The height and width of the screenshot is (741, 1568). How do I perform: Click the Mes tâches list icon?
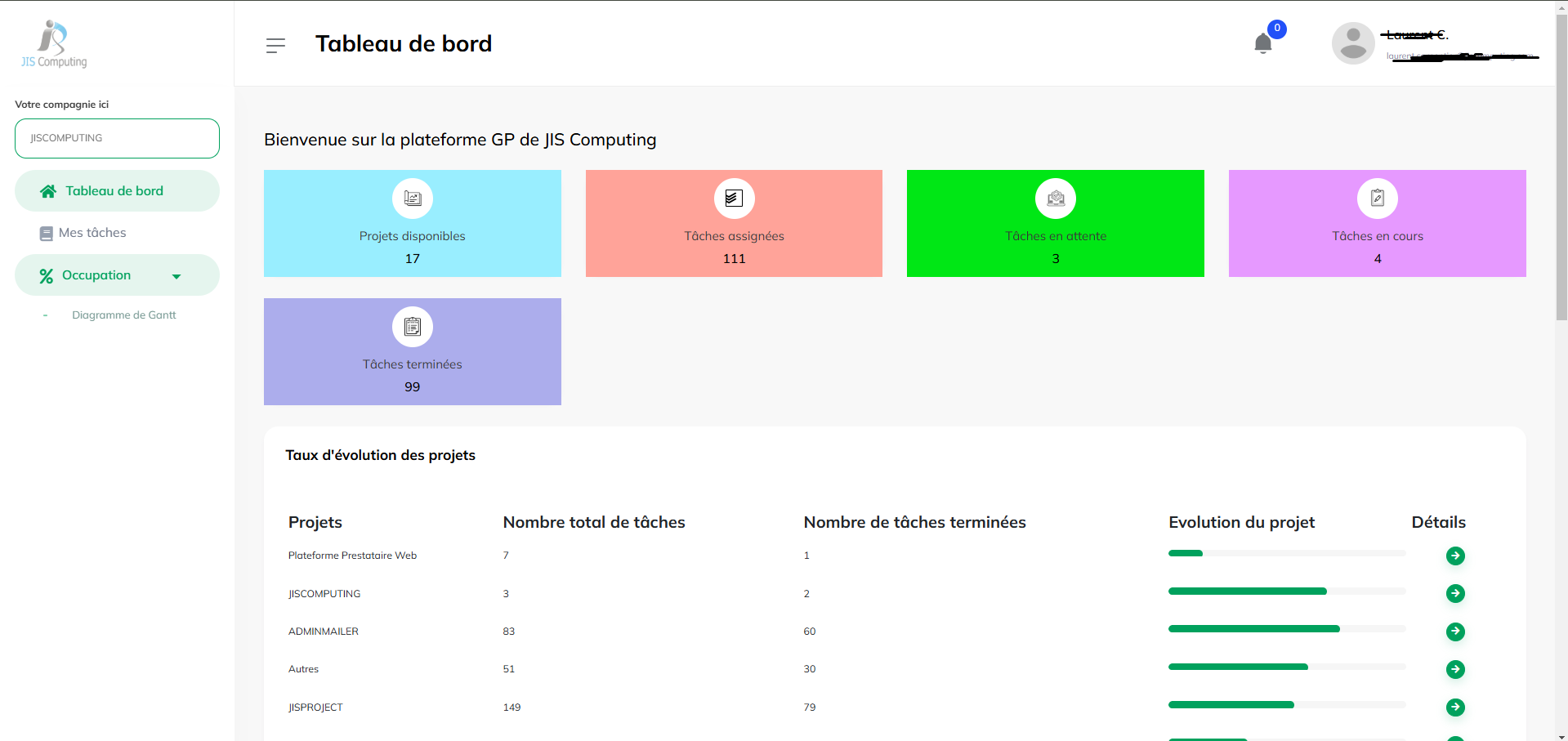[47, 234]
